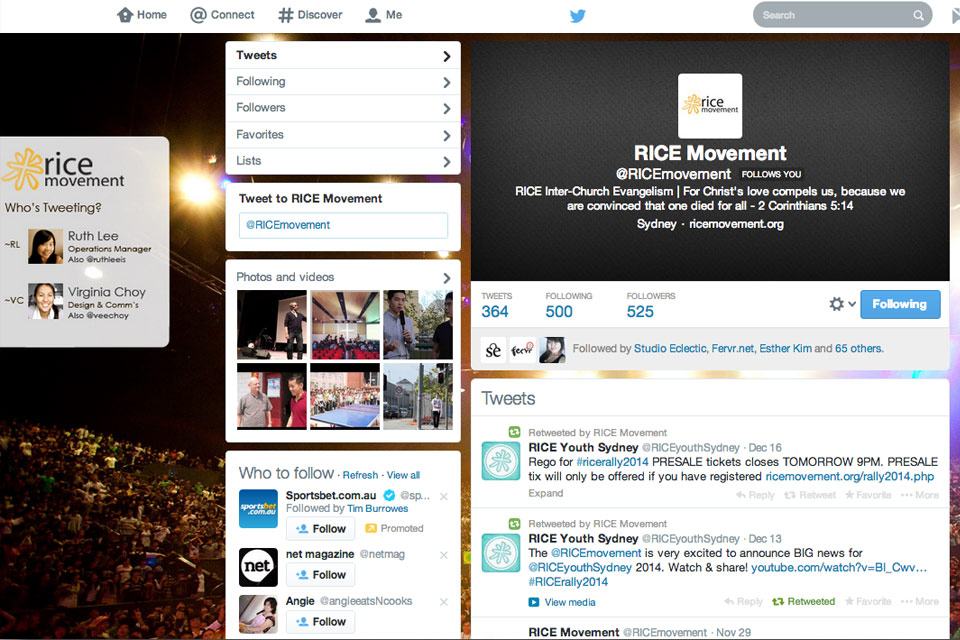Viewport: 960px width, 640px height.
Task: Toggle the blue Following button
Action: click(900, 304)
